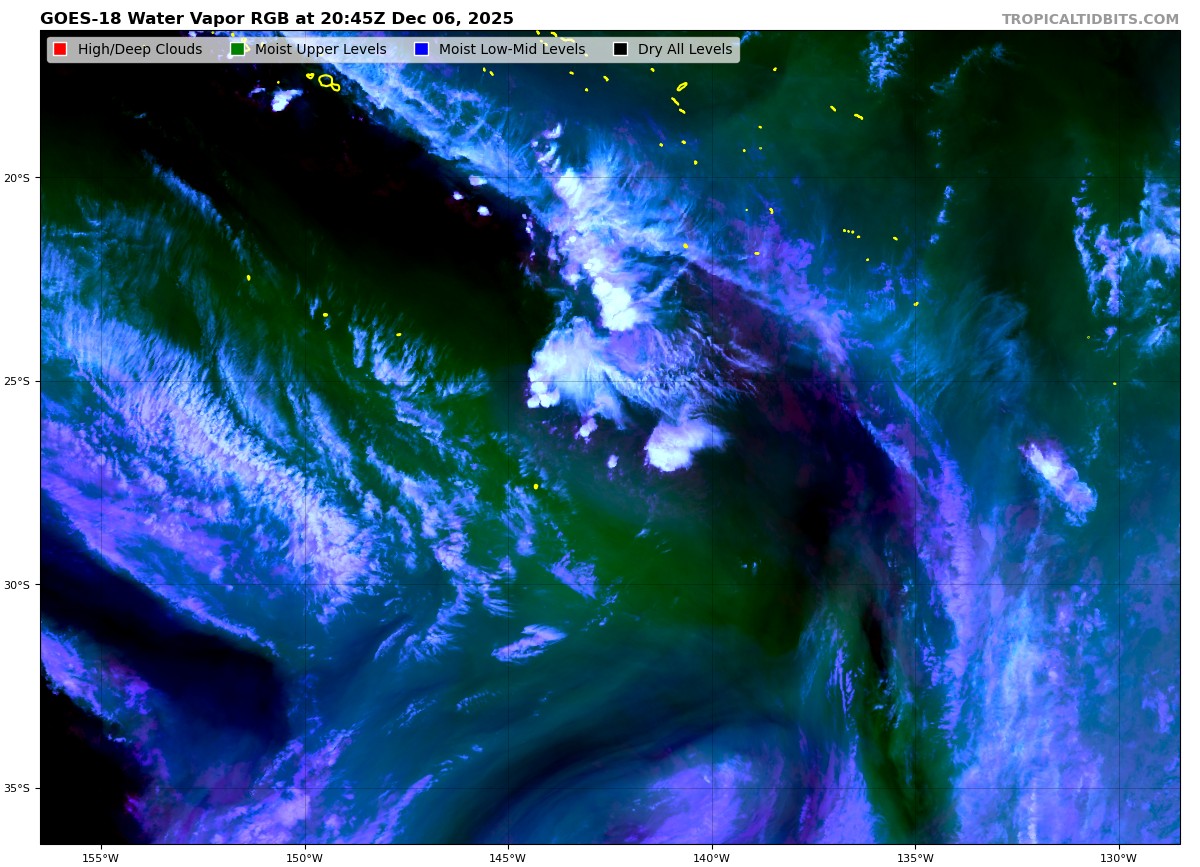Select the High/Deep Clouds legend label

pos(139,50)
